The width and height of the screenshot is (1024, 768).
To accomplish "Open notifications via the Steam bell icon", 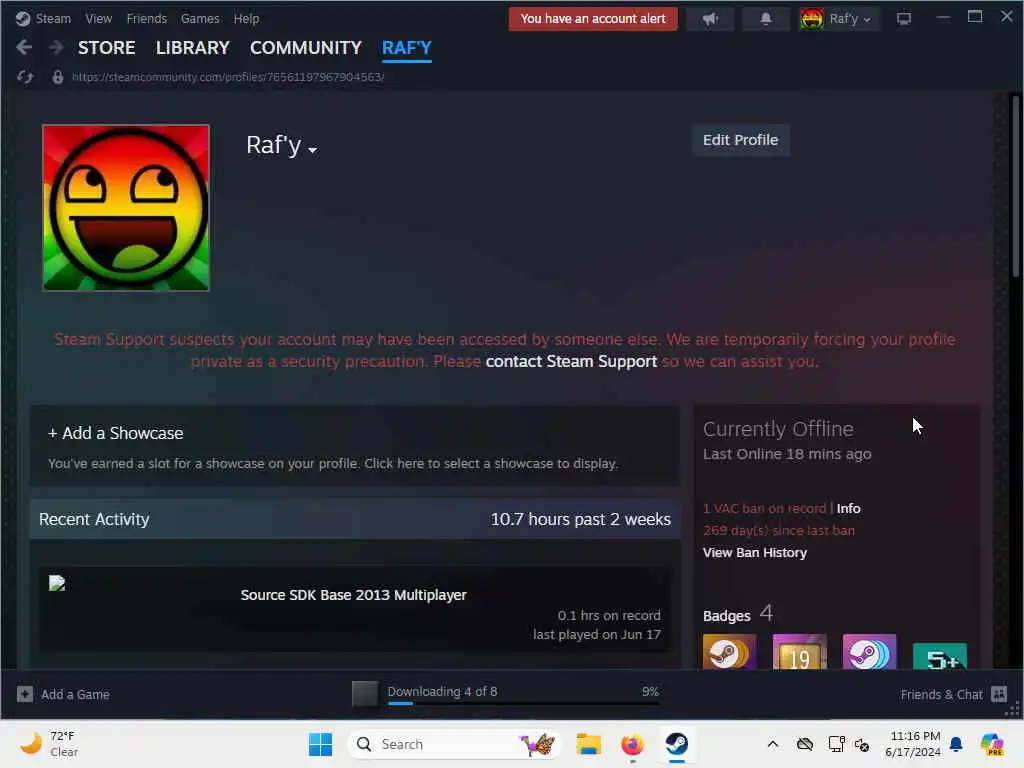I will click(765, 19).
